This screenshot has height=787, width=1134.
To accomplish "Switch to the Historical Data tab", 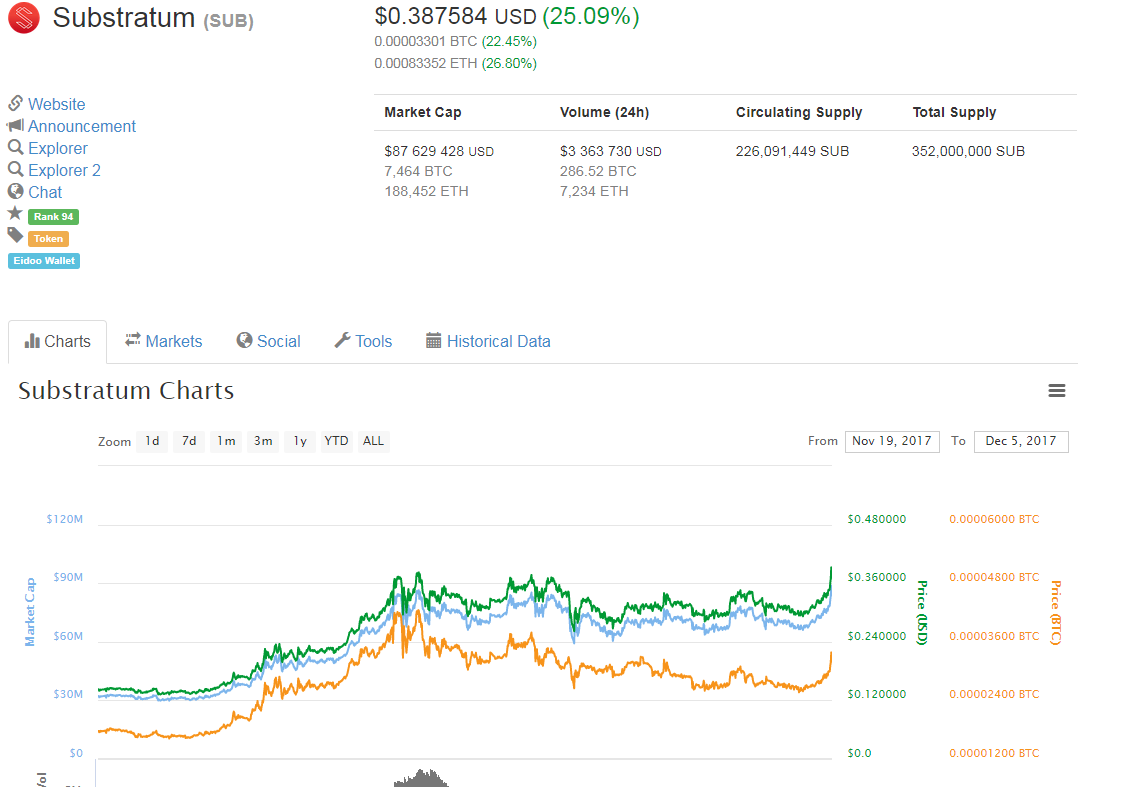I will pos(488,341).
